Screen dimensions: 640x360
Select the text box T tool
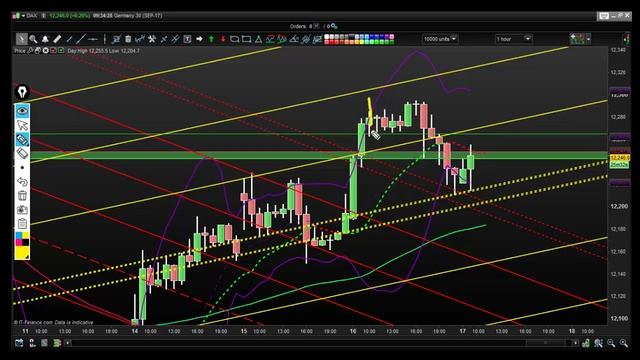tap(187, 39)
